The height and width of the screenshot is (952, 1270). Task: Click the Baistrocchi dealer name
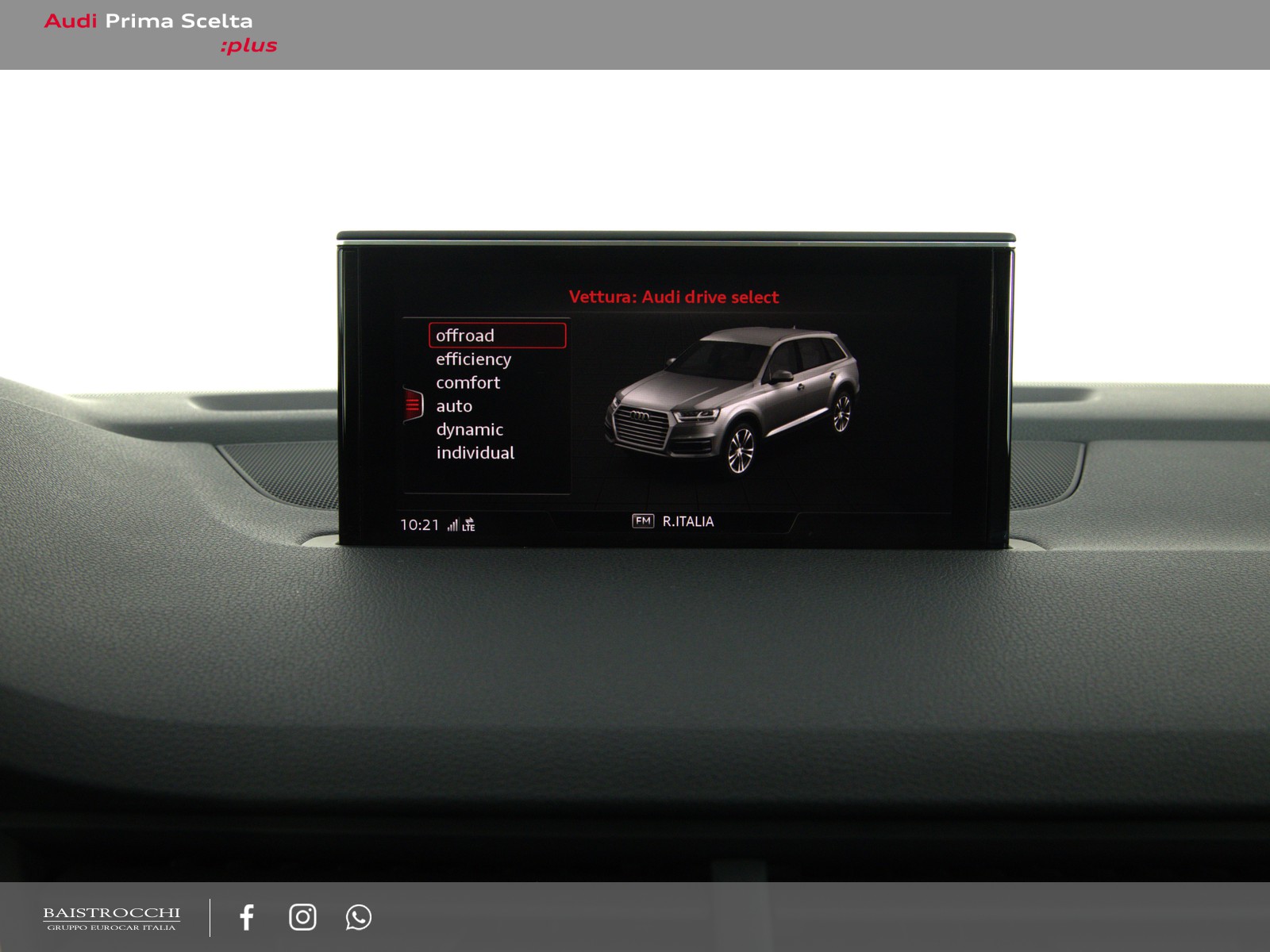pos(111,913)
